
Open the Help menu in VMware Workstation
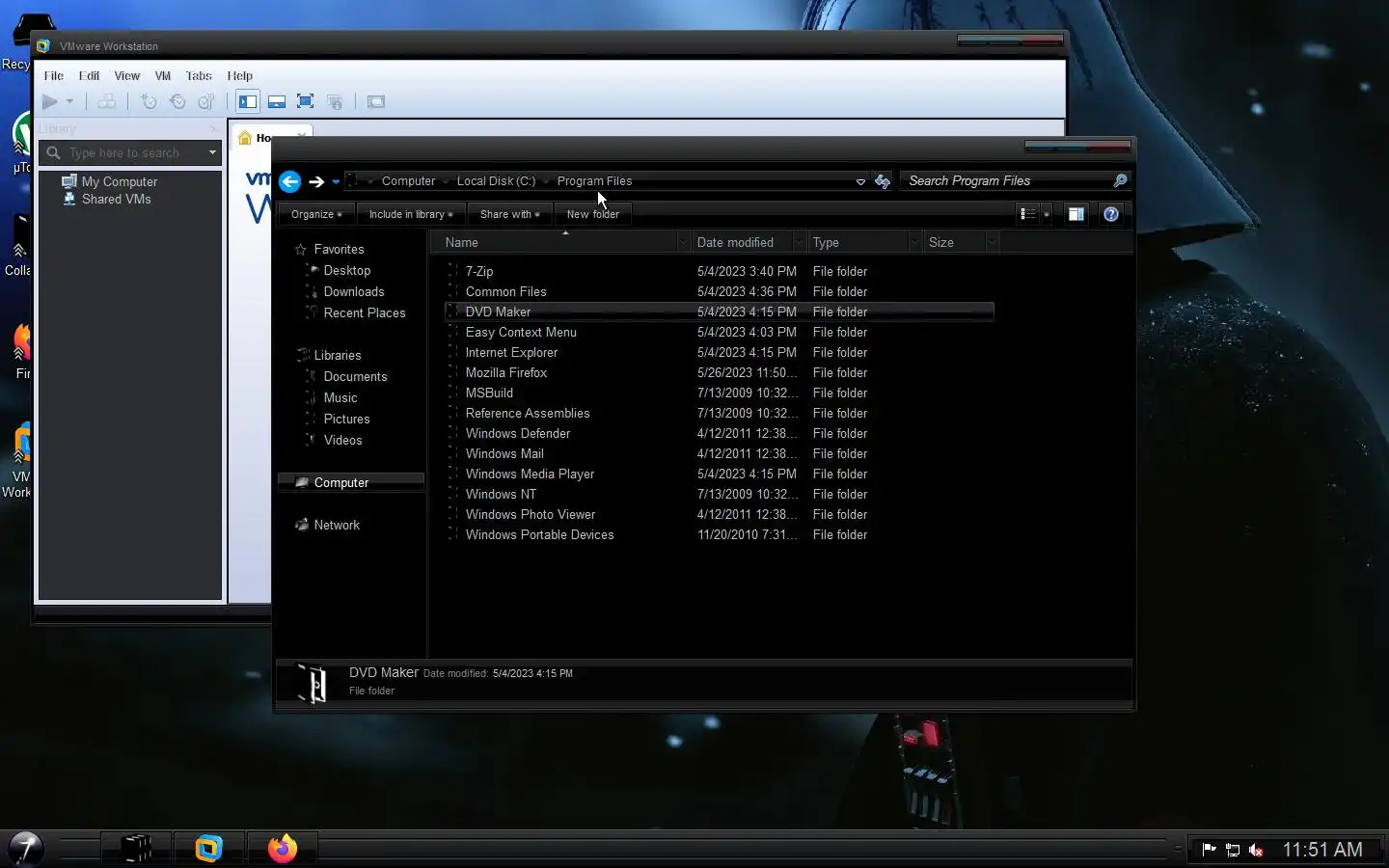(x=240, y=76)
